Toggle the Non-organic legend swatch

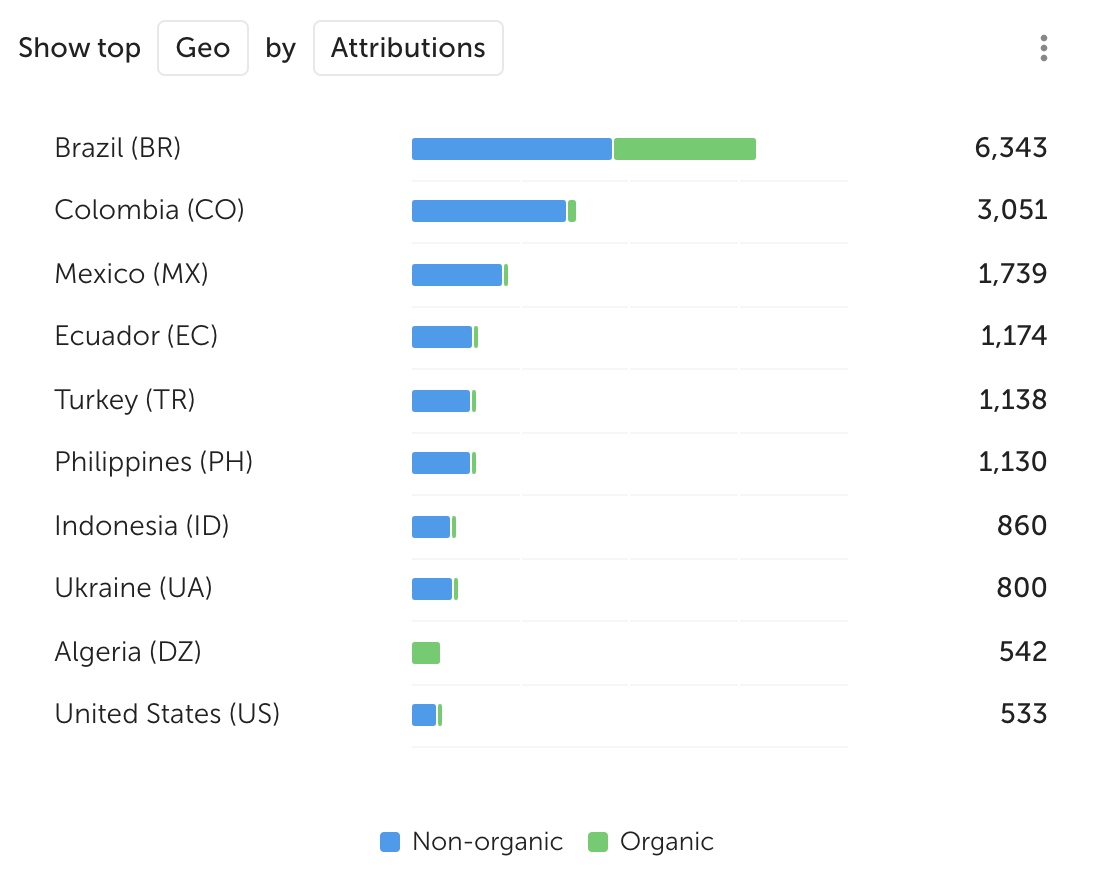[x=390, y=842]
